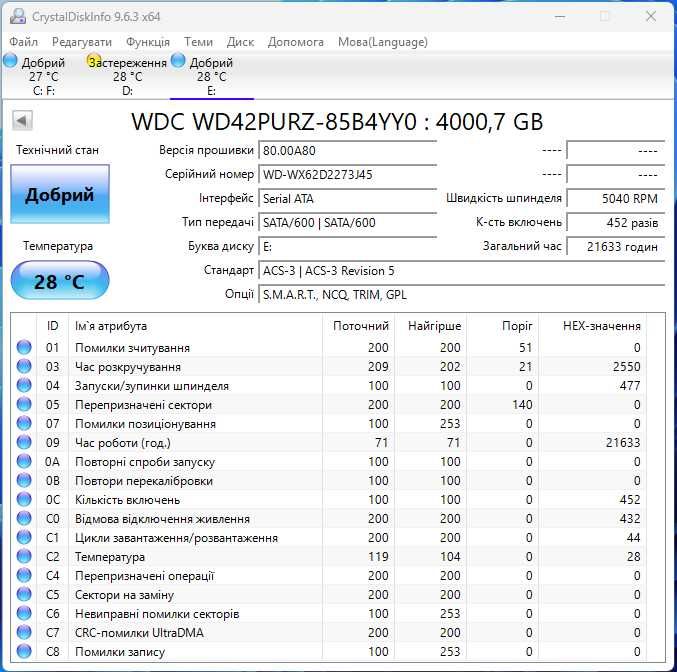Click the 21633 годин total hours field
Image resolution: width=677 pixels, height=672 pixels.
coord(616,247)
